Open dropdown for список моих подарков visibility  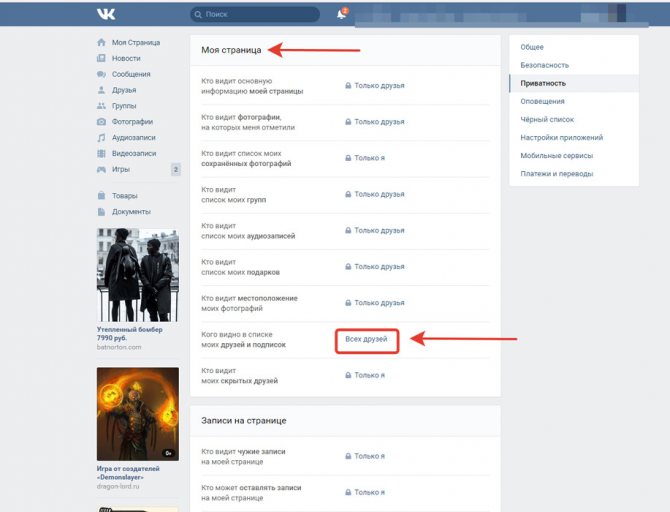tap(378, 267)
